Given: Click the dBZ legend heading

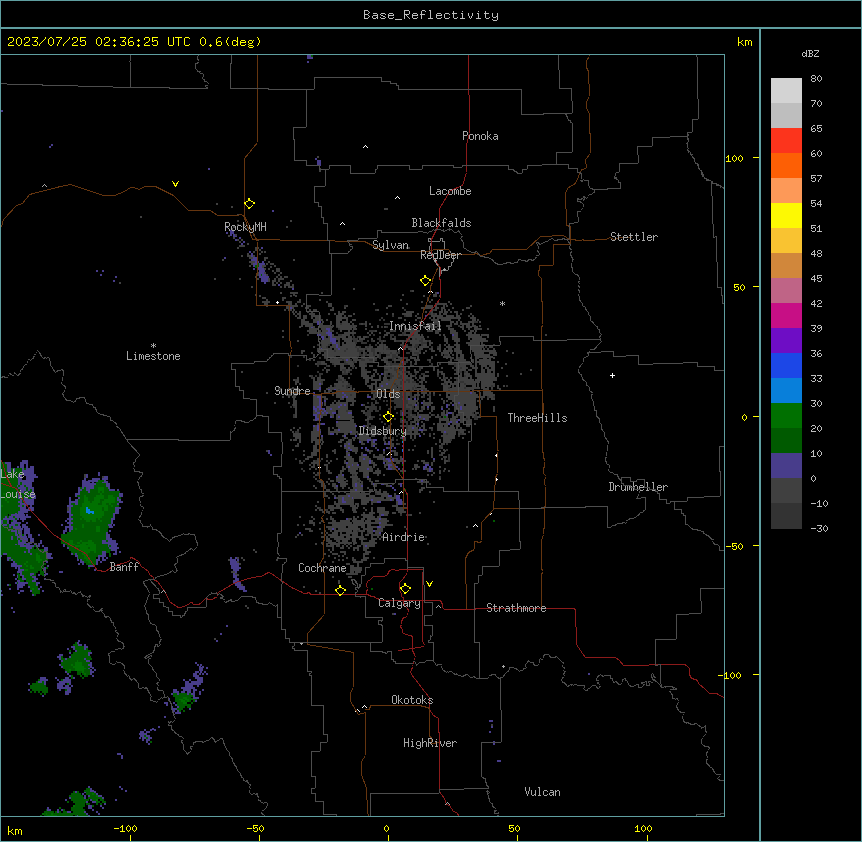Looking at the screenshot, I should (x=810, y=54).
